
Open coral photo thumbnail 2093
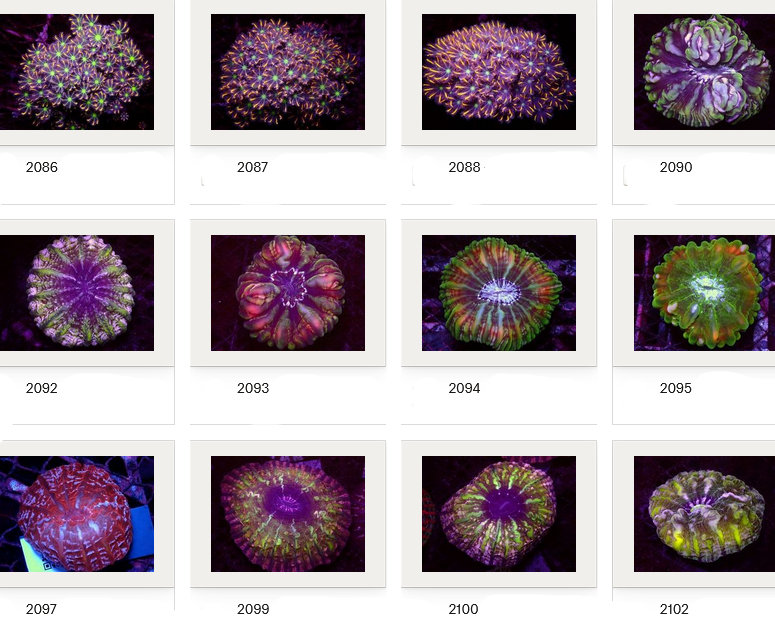point(288,292)
